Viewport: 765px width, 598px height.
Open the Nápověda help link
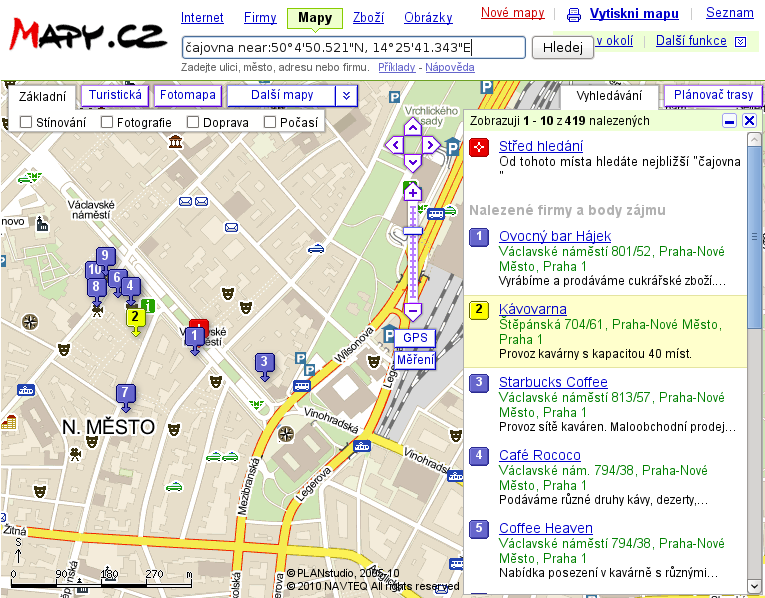tap(450, 67)
